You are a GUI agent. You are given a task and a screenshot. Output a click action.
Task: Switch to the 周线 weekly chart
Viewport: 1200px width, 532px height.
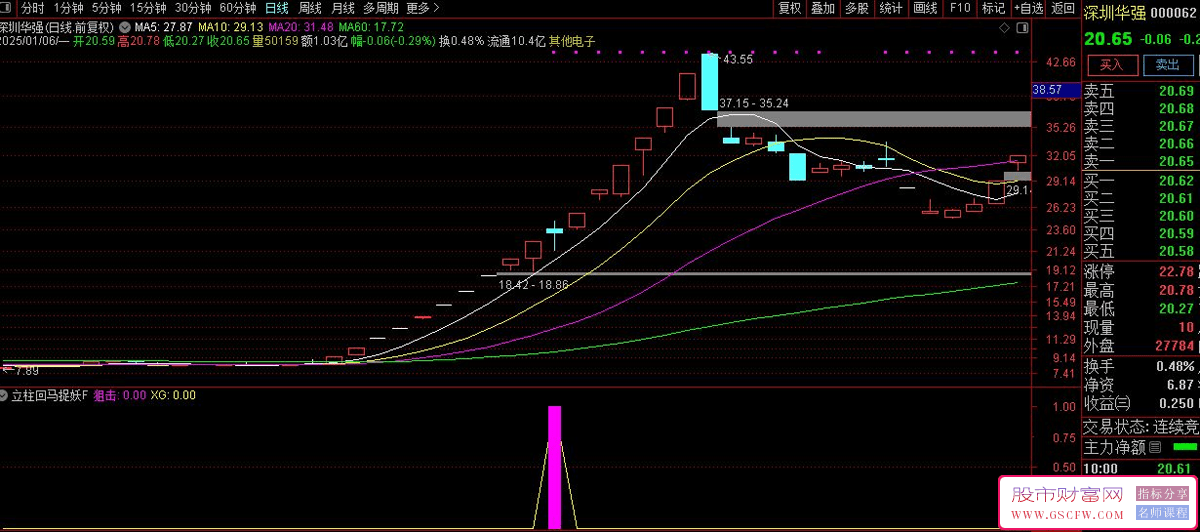pyautogui.click(x=310, y=7)
